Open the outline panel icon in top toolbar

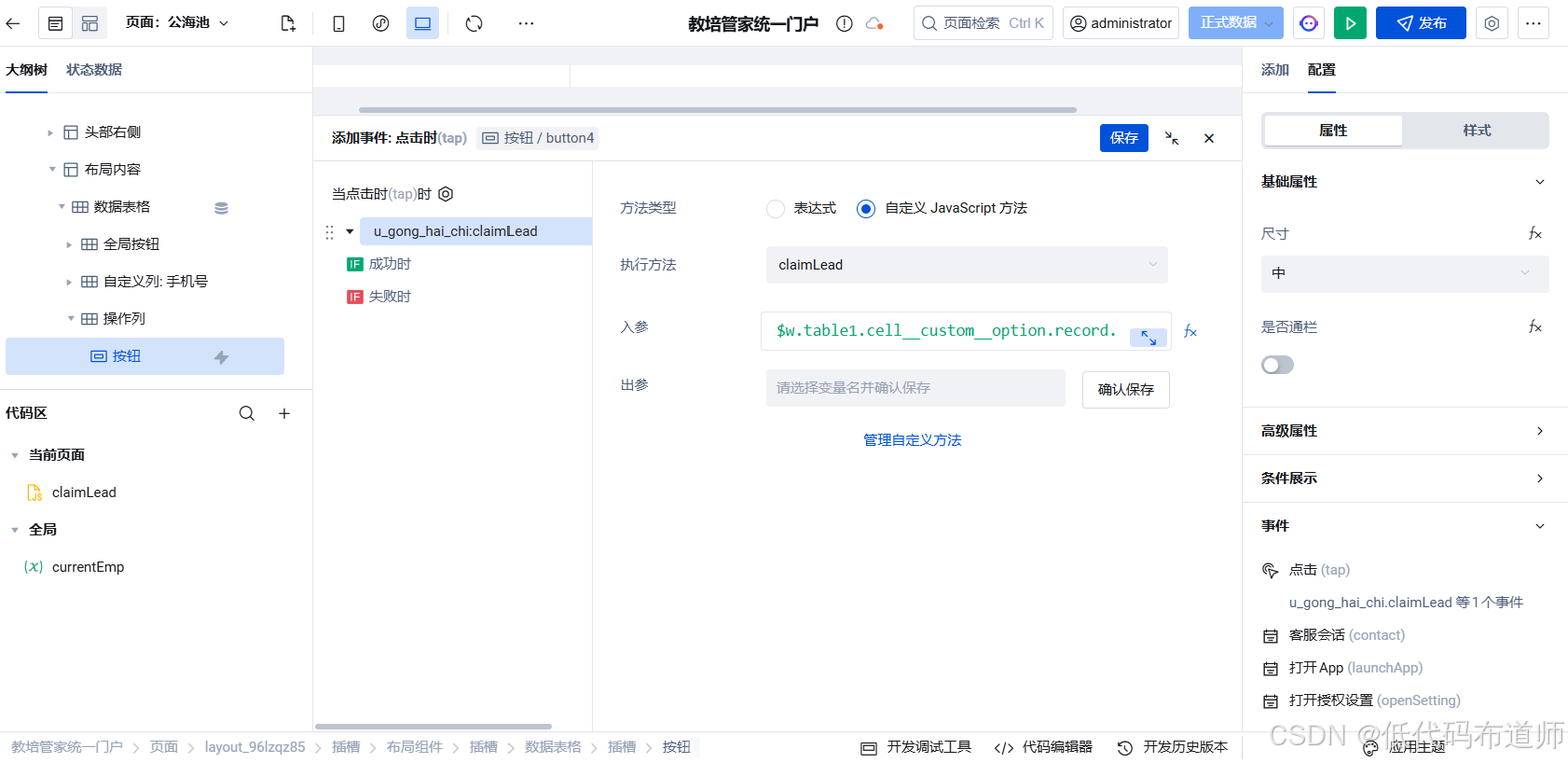(56, 23)
